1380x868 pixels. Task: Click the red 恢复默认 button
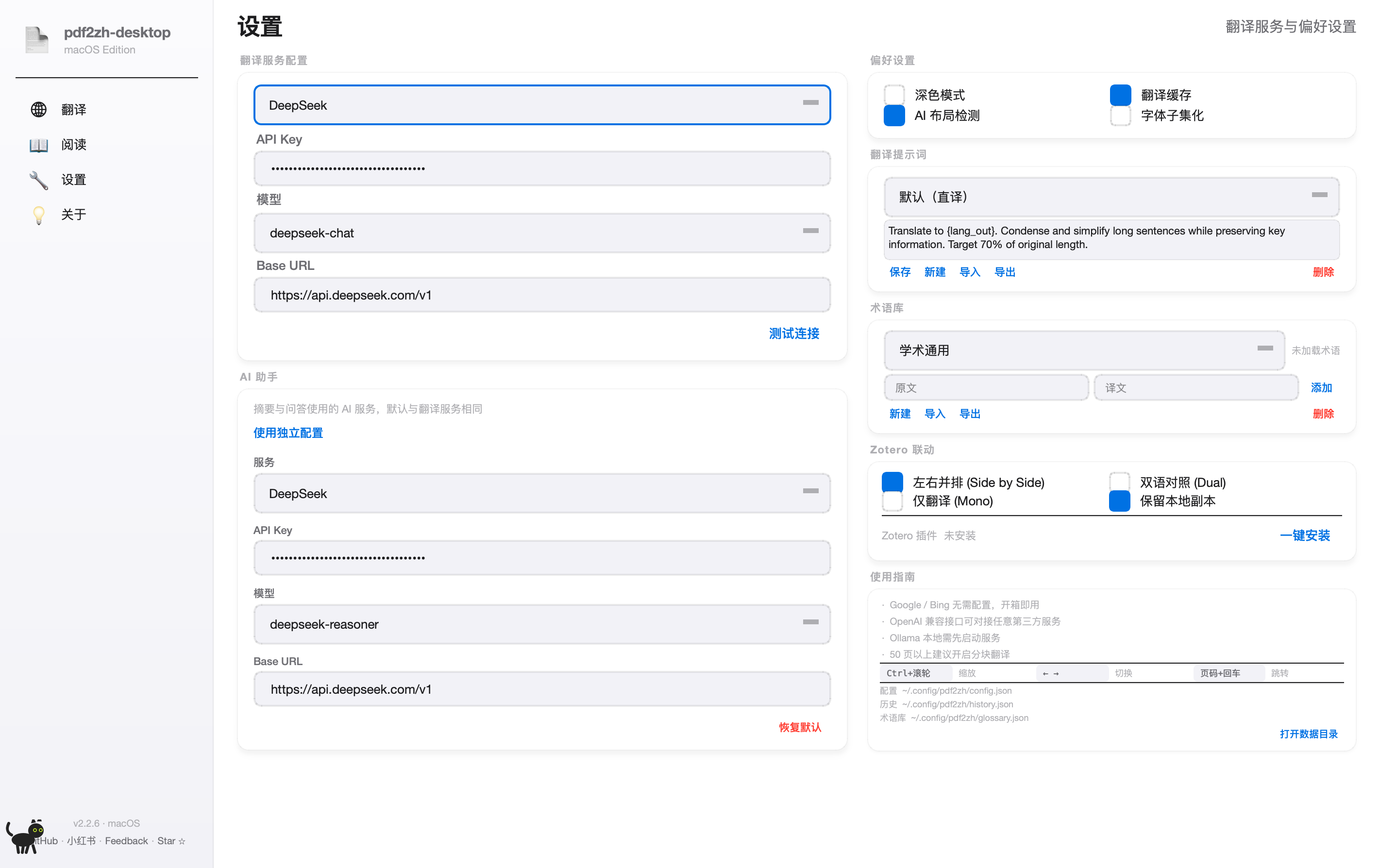click(x=800, y=727)
